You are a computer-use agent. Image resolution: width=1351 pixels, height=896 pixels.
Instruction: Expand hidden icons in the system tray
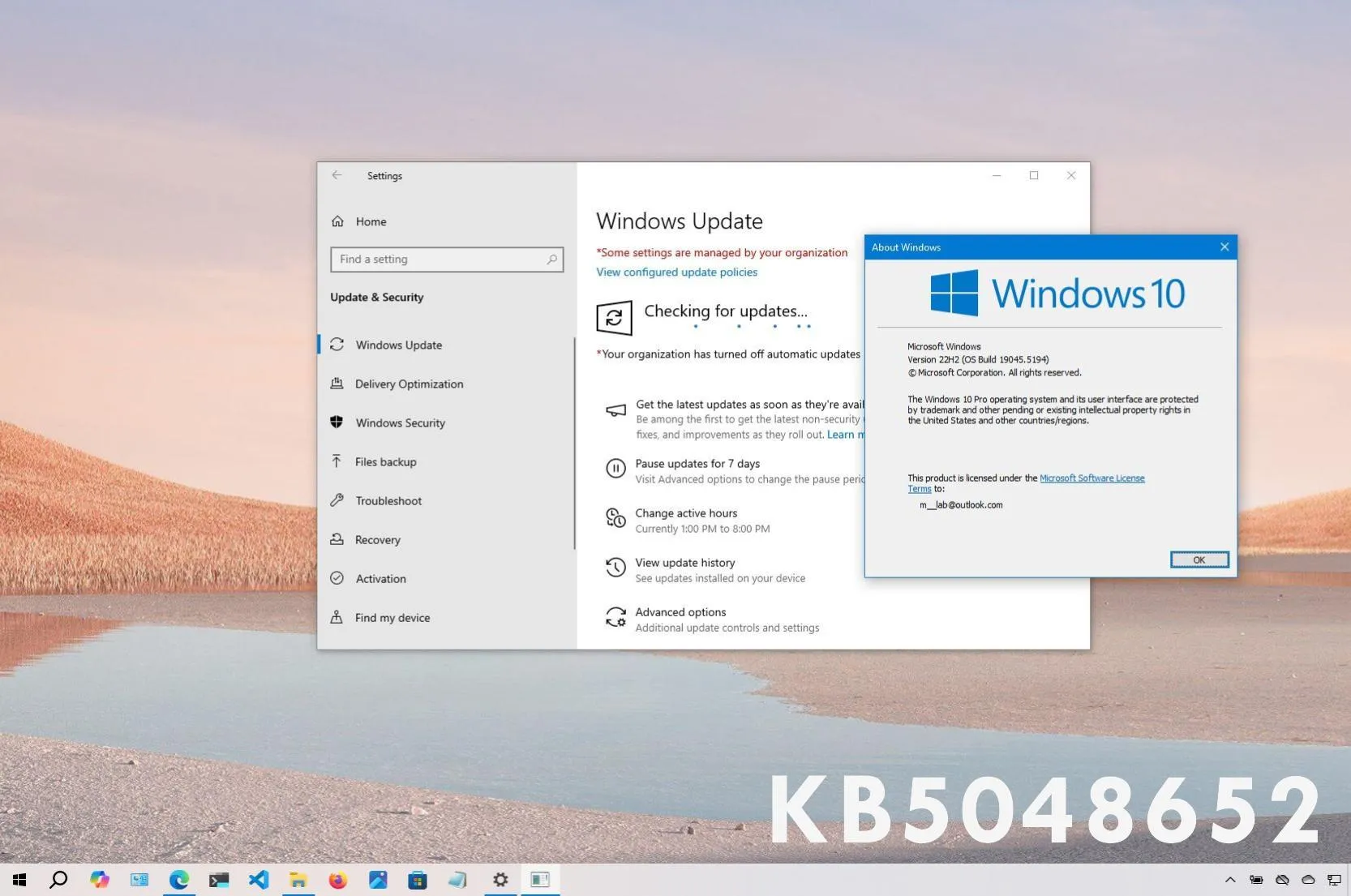(x=1230, y=880)
